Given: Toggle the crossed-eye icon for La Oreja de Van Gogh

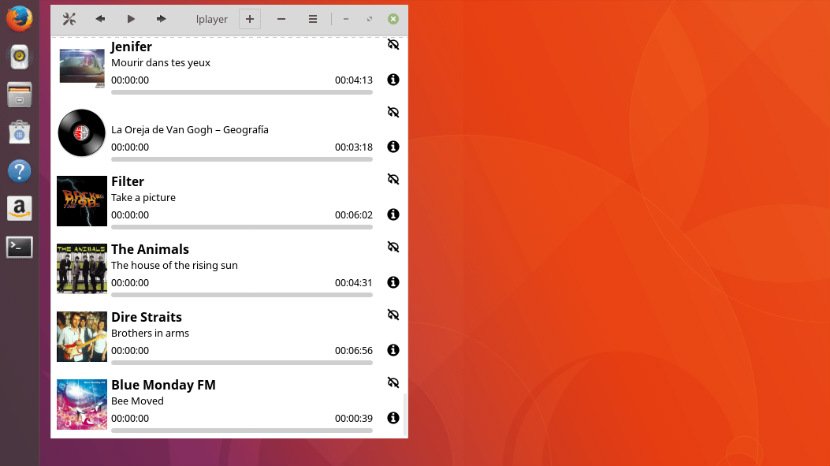Looking at the screenshot, I should click(x=393, y=112).
